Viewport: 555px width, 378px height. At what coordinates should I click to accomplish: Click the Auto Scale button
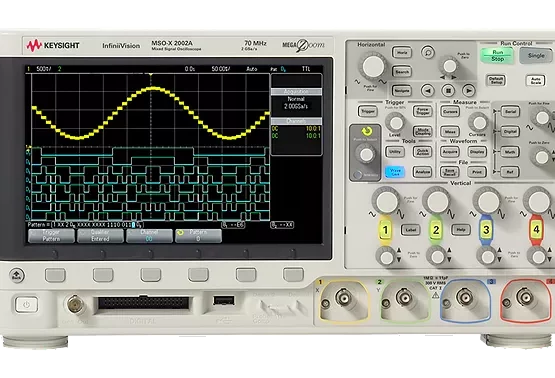tap(535, 81)
